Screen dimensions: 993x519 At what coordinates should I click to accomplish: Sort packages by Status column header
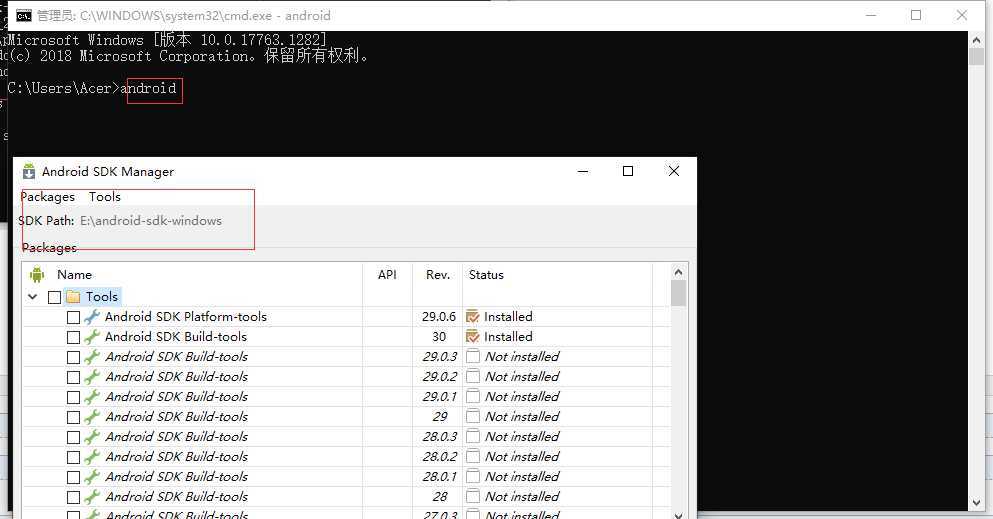point(486,275)
